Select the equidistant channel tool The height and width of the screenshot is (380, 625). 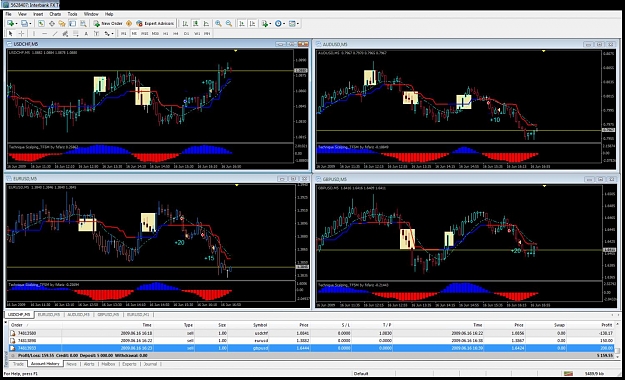click(x=65, y=34)
